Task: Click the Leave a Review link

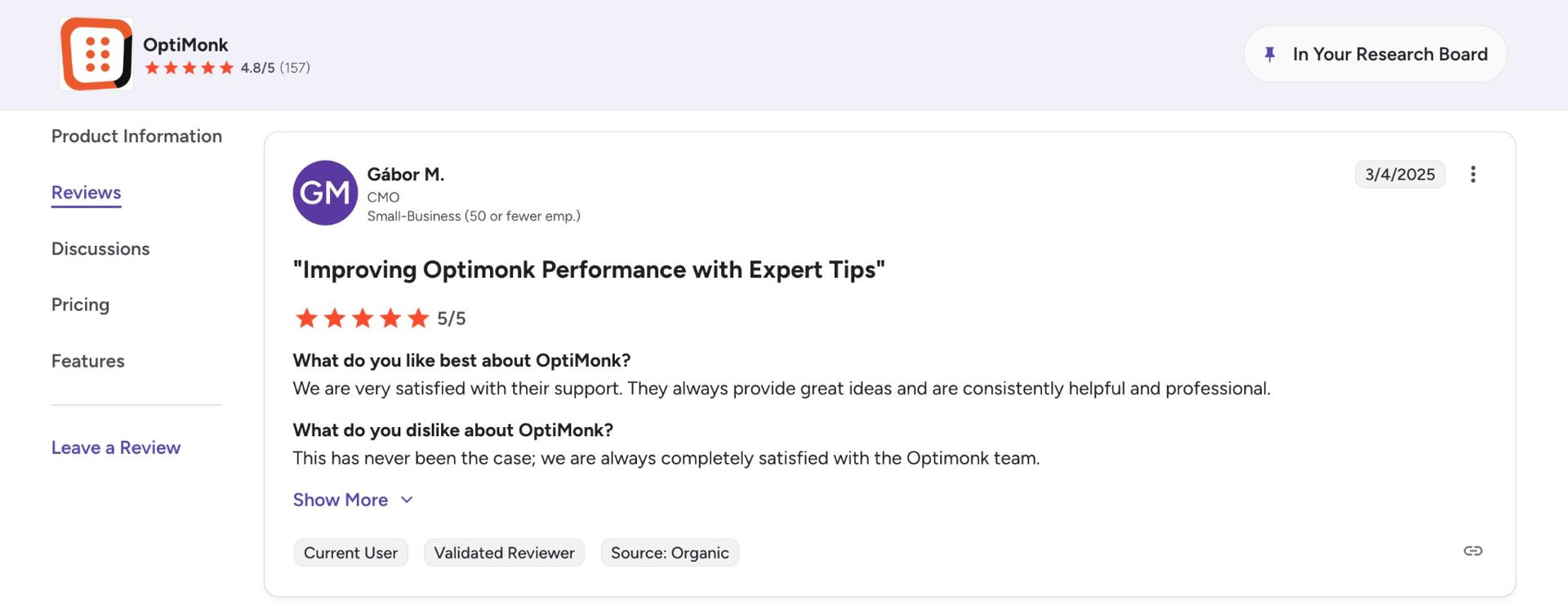Action: pos(115,447)
